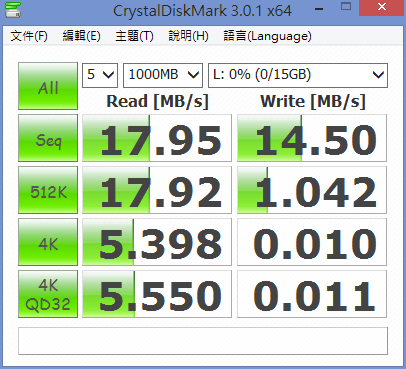This screenshot has width=406, height=369.
Task: Open the 主題(T) theme menu
Action: [x=134, y=36]
